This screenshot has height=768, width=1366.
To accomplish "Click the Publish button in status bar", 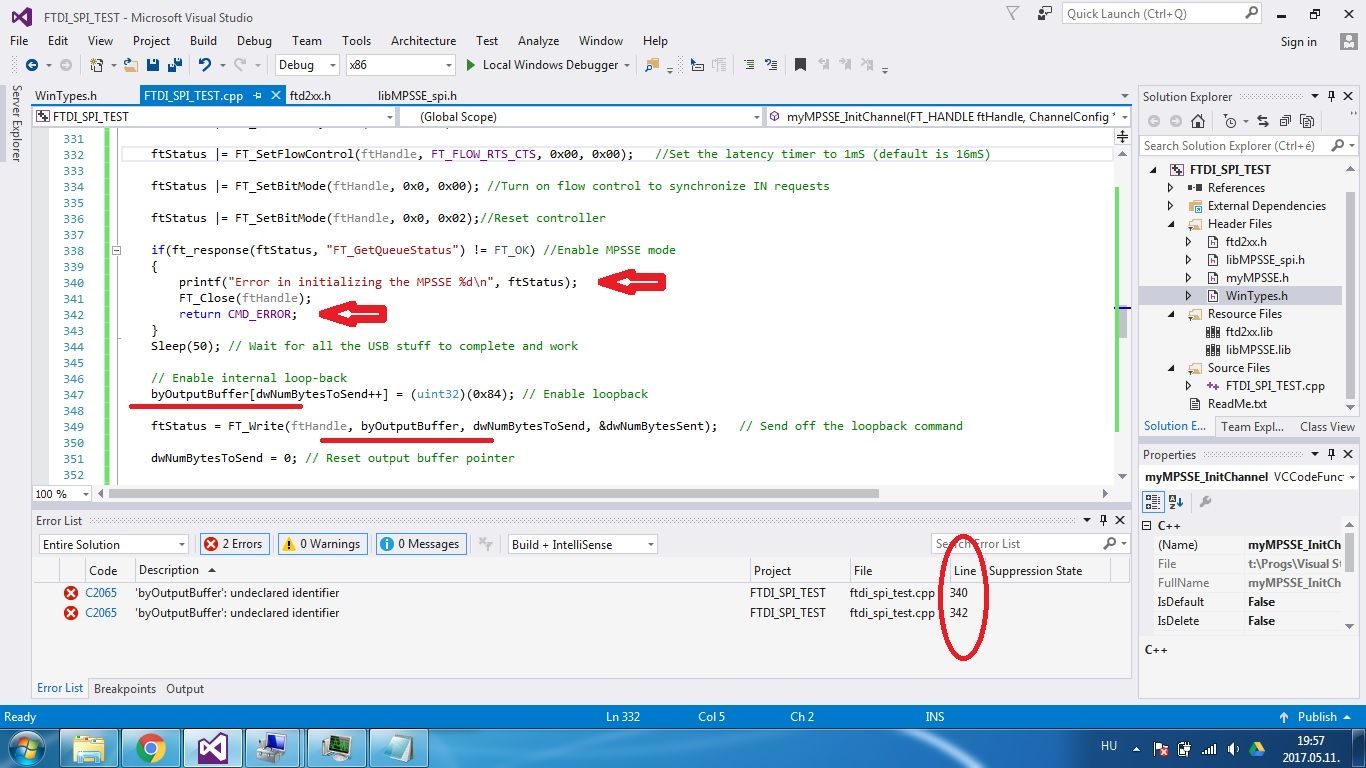I will pos(1317,717).
